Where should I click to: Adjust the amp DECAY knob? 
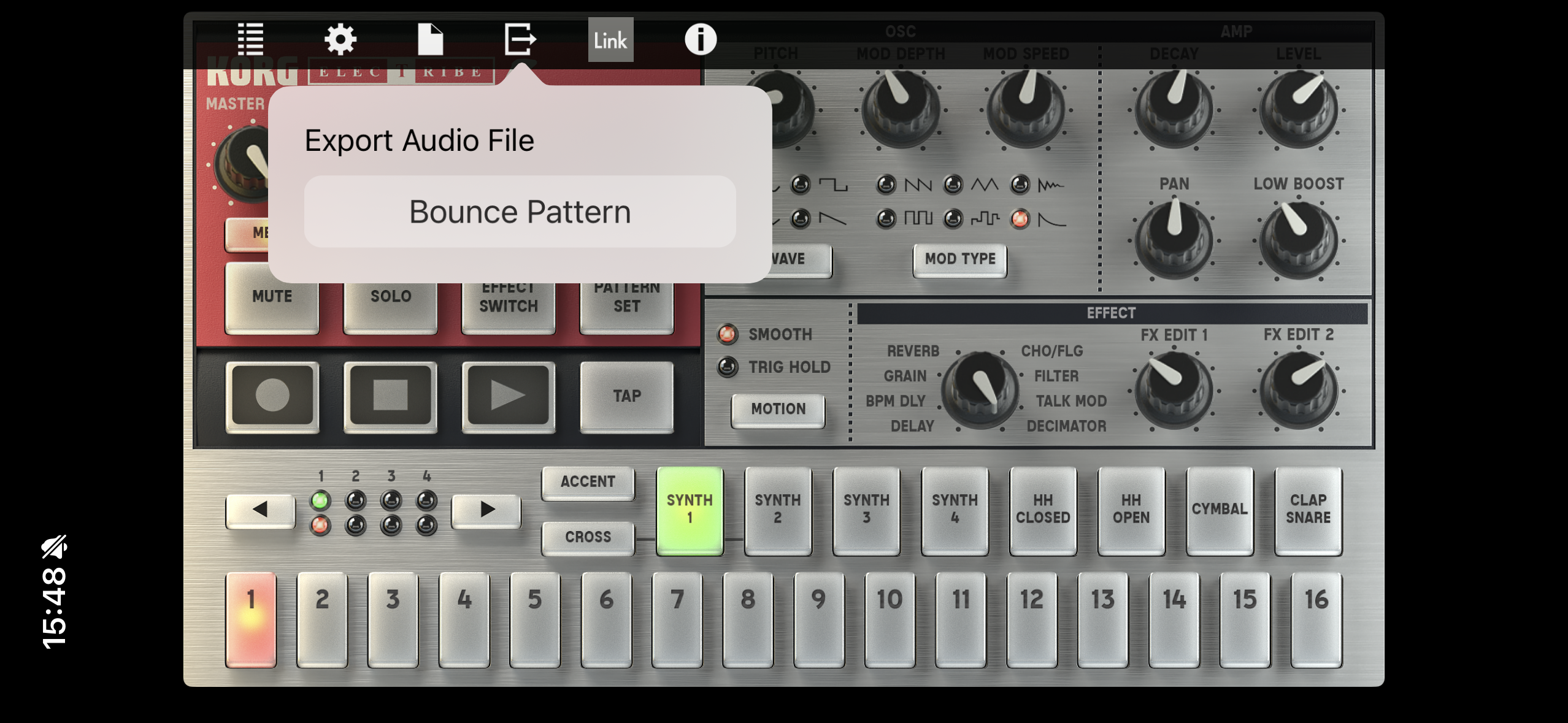coord(1174,109)
